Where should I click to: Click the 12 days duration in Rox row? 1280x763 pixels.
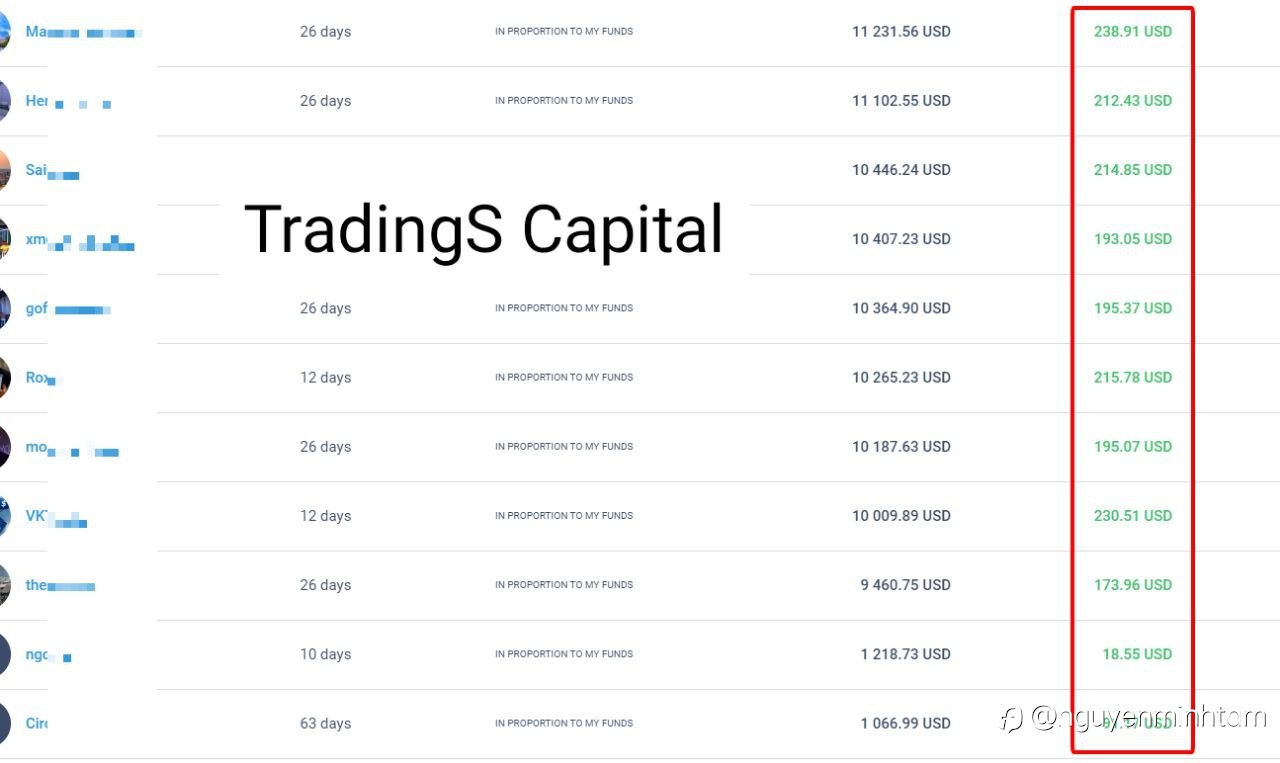tap(325, 377)
